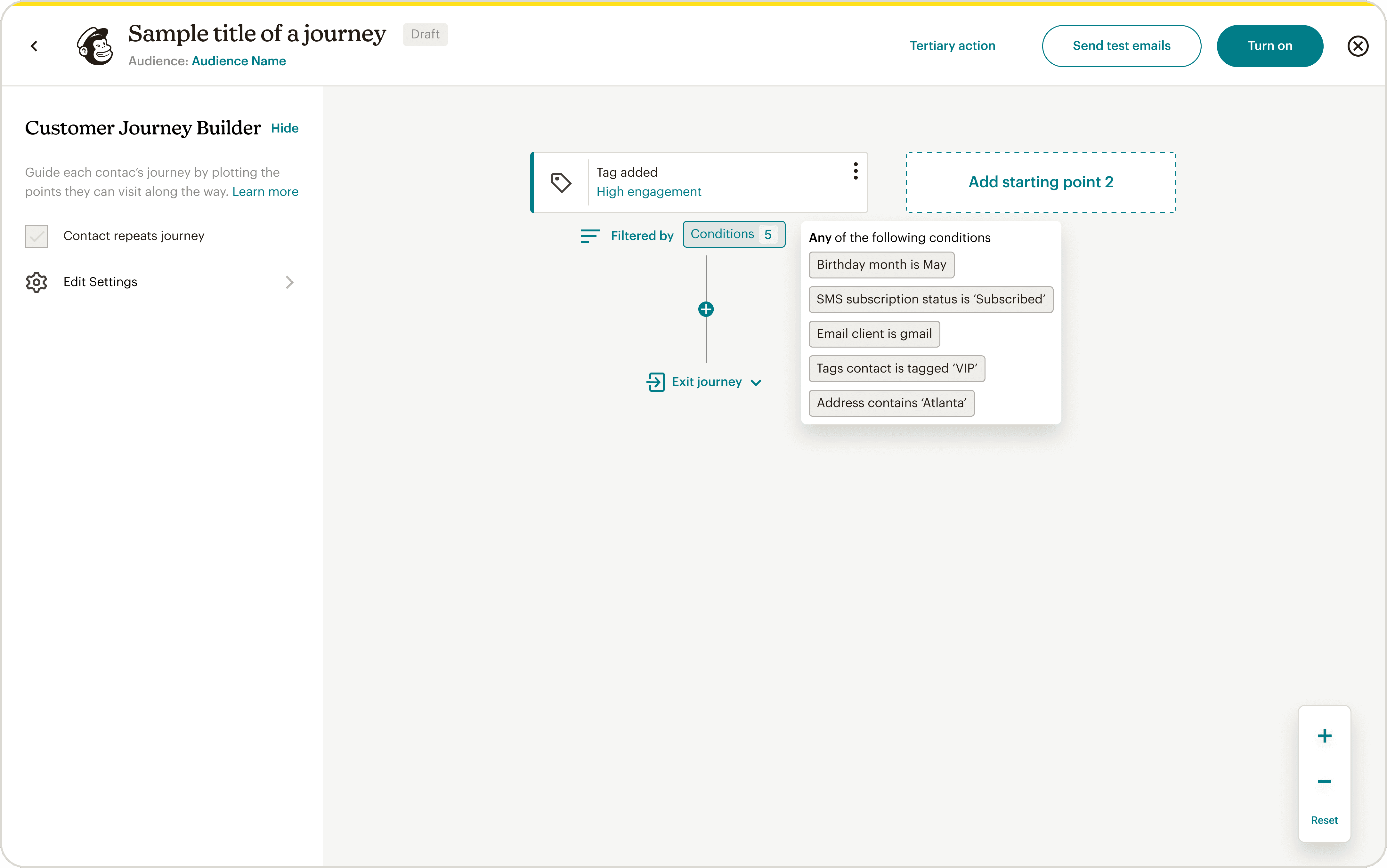The height and width of the screenshot is (868, 1387).
Task: Click Send test emails button
Action: [x=1121, y=46]
